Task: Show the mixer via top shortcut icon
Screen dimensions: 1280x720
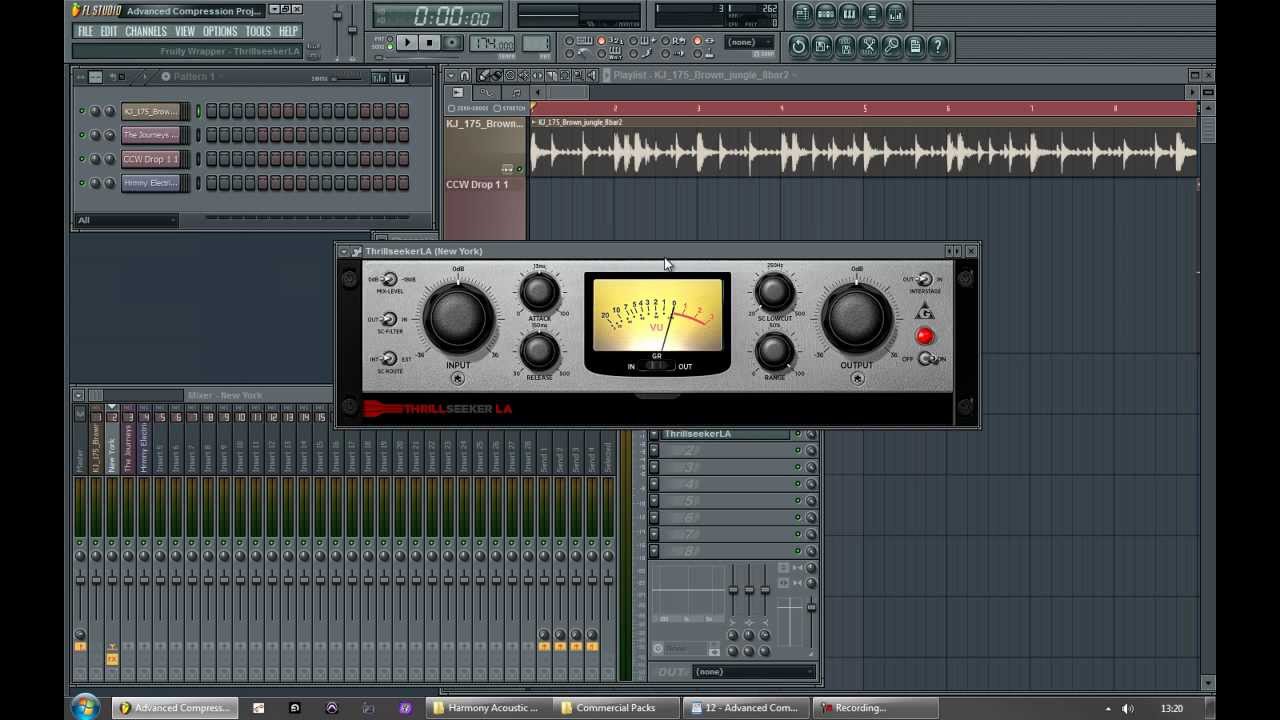Action: (895, 14)
